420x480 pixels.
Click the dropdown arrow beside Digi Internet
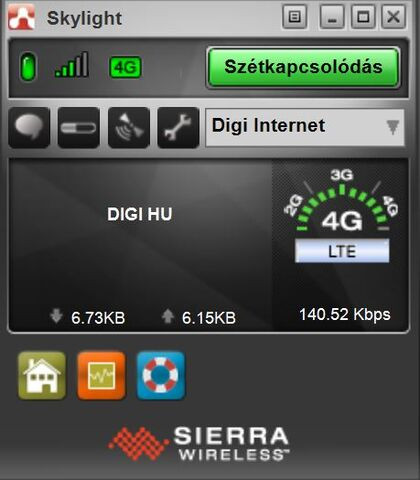coord(393,127)
